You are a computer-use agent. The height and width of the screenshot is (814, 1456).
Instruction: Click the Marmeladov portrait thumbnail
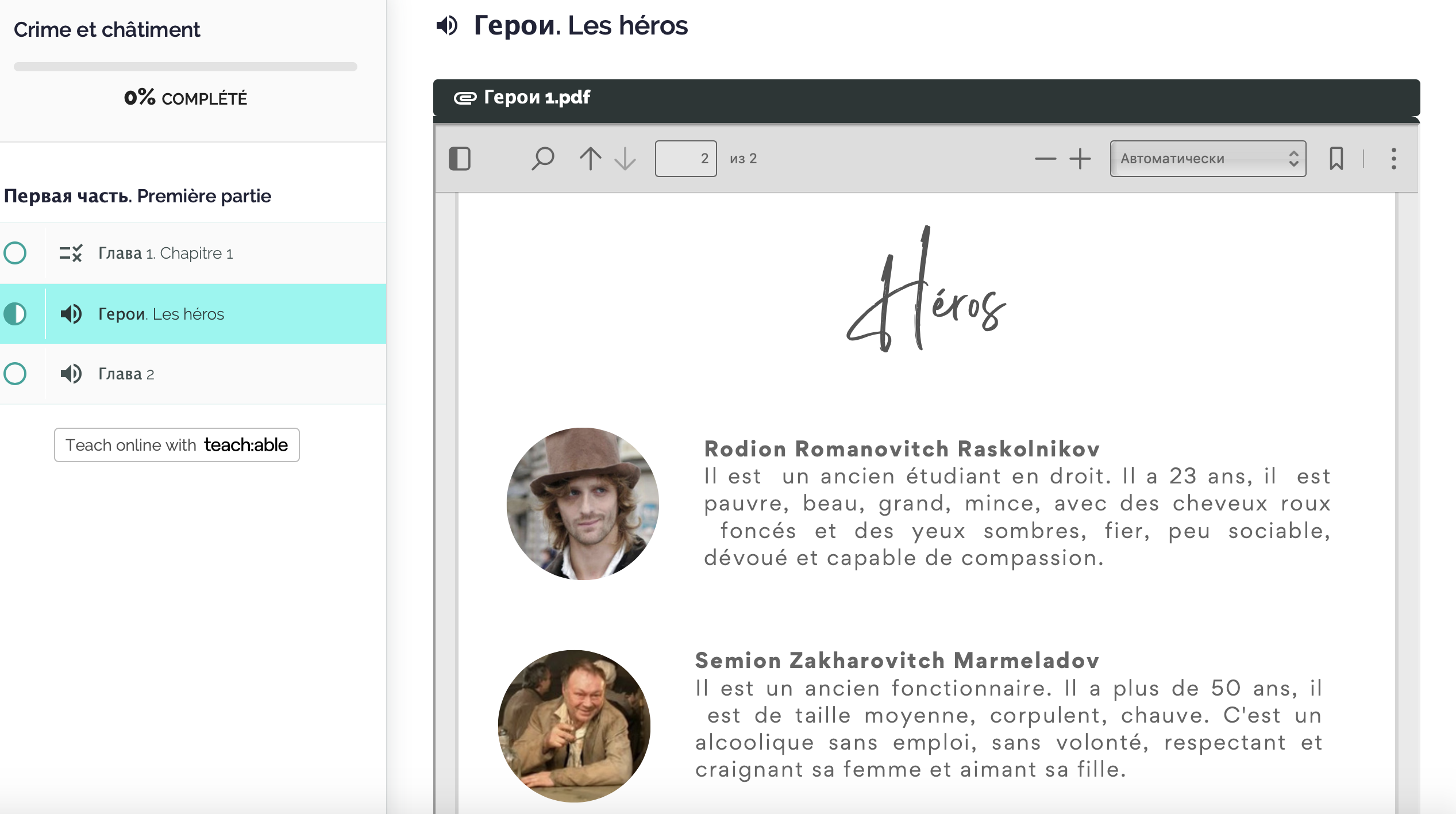[574, 726]
